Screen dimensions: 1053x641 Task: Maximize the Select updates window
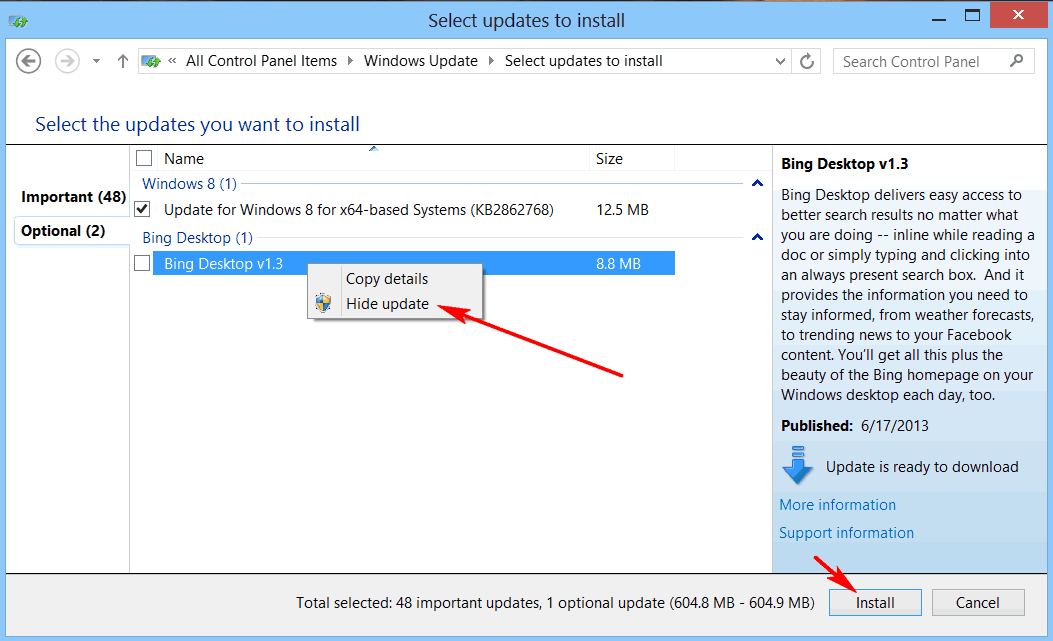[972, 16]
